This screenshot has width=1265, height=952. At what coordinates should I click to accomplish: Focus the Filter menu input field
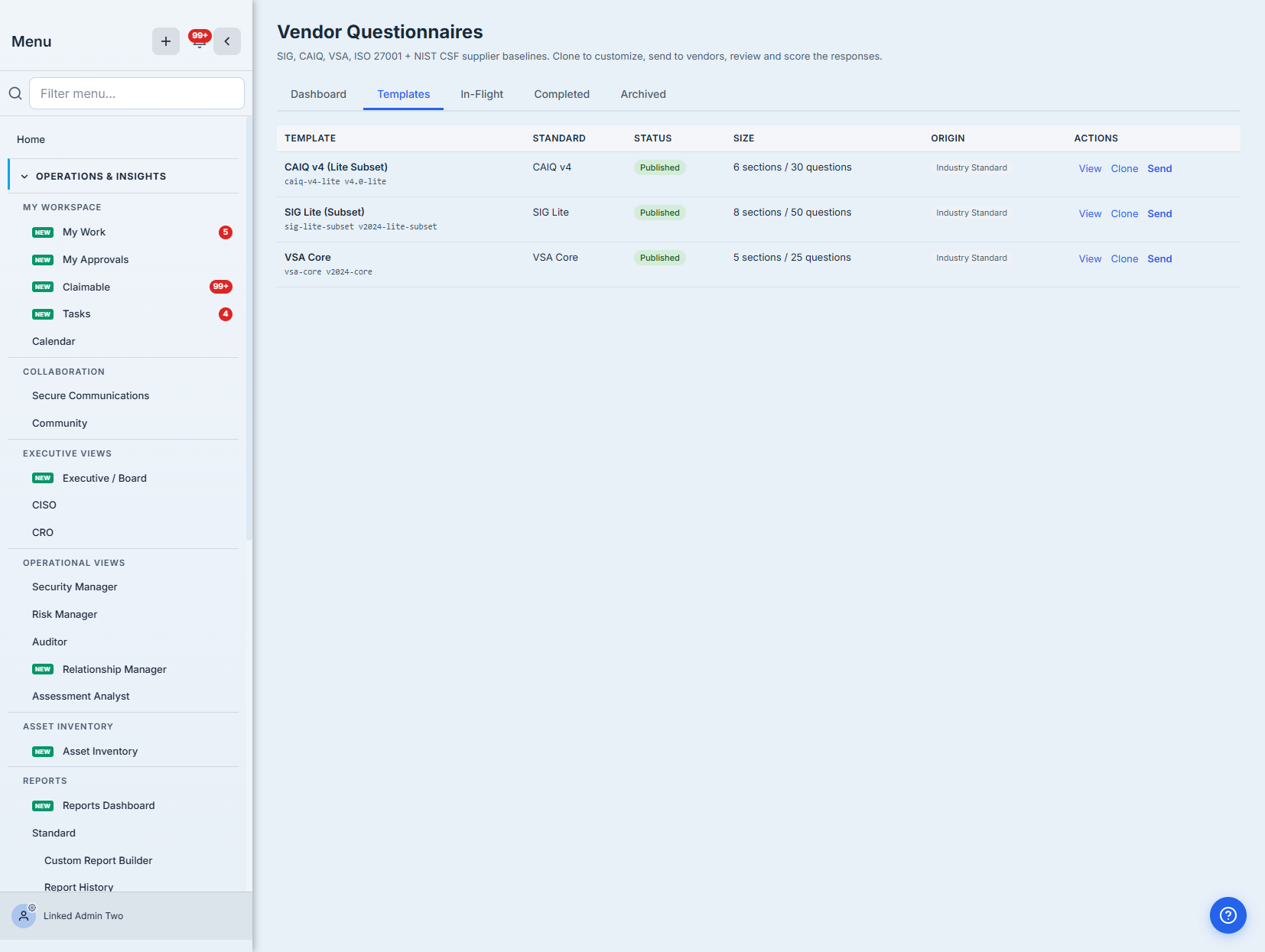[x=137, y=93]
